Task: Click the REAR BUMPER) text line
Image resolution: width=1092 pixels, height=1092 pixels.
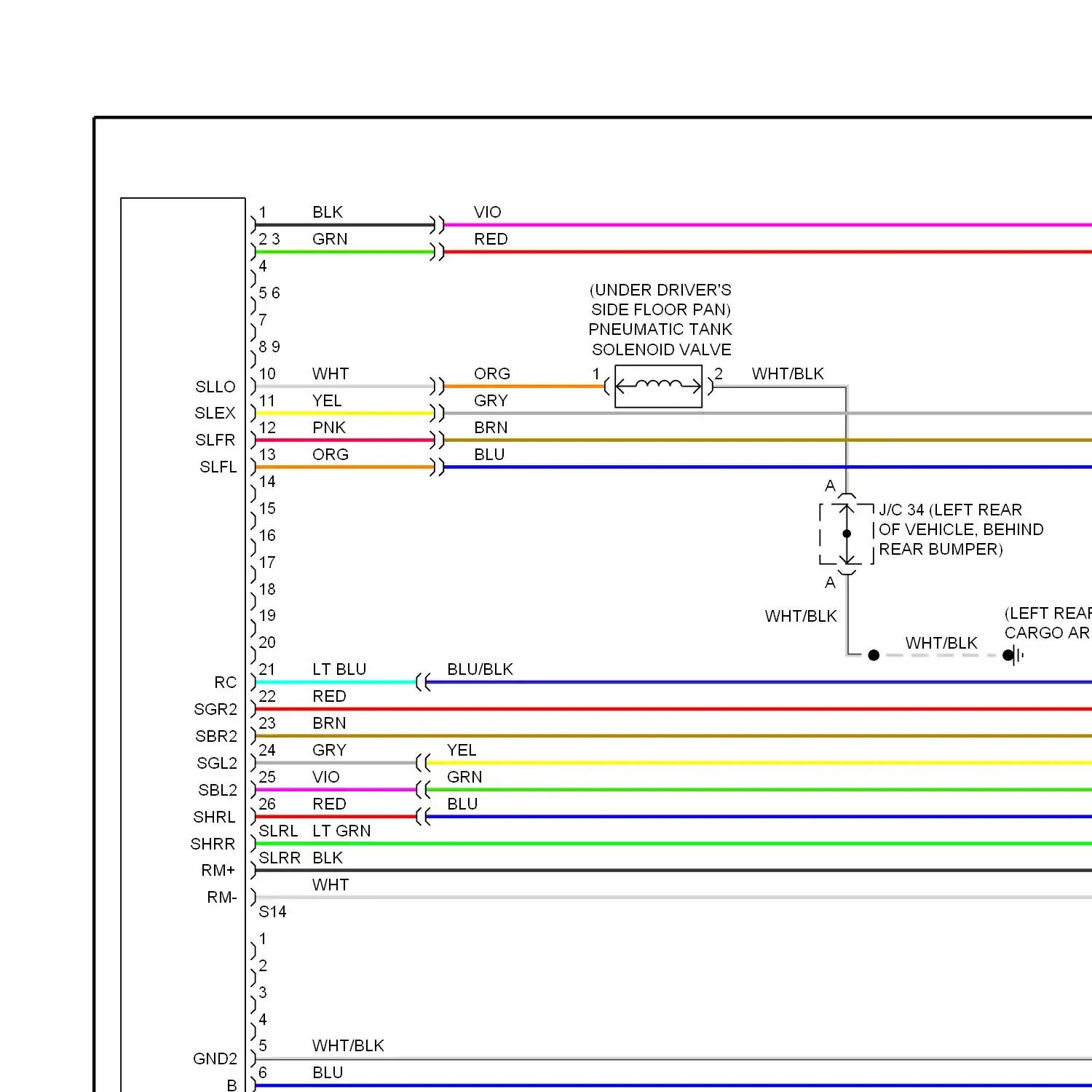Action: pos(941,549)
